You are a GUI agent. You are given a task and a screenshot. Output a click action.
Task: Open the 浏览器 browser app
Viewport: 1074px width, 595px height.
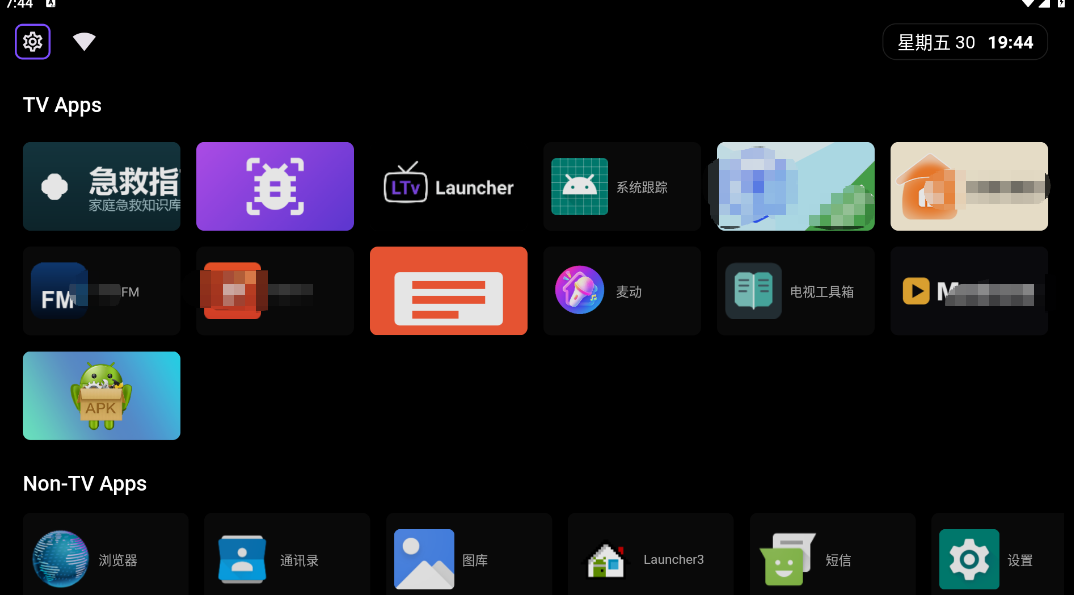pyautogui.click(x=105, y=555)
